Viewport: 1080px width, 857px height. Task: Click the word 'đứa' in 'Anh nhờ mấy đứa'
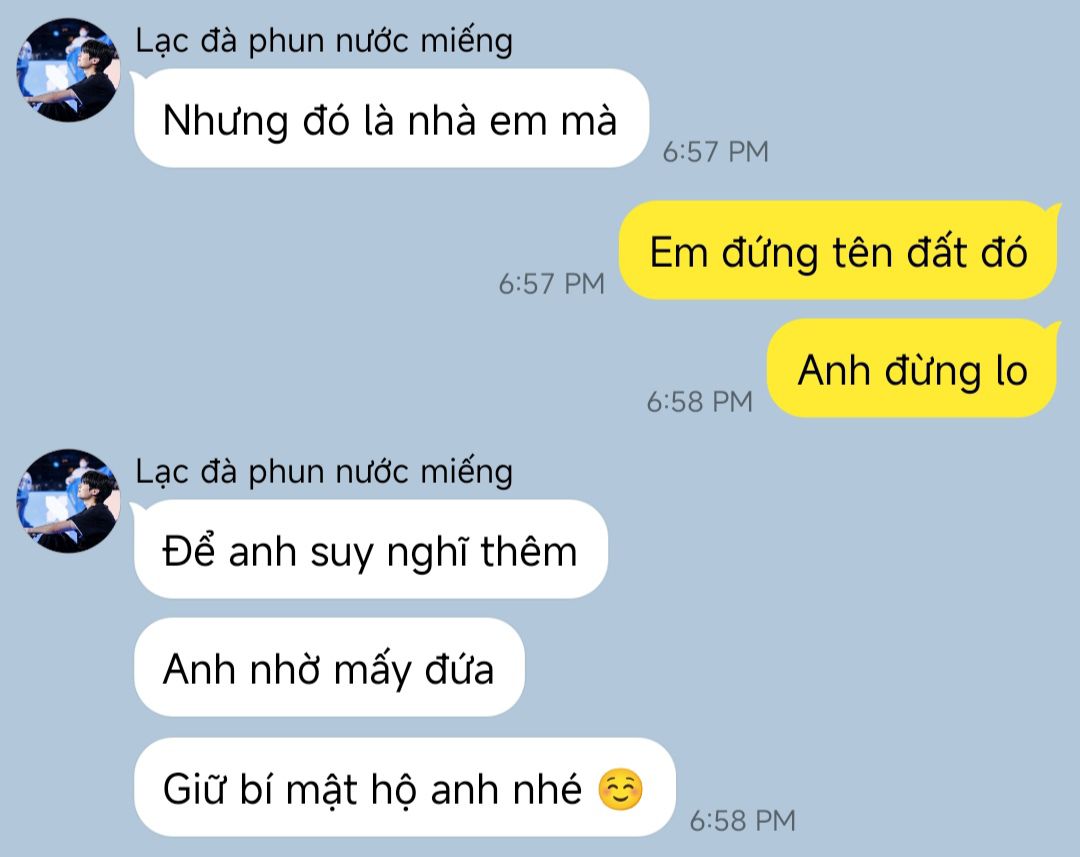tap(459, 669)
